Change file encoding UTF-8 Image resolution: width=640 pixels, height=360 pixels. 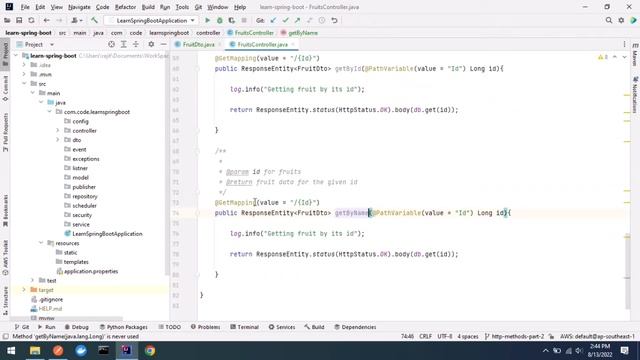(x=444, y=336)
